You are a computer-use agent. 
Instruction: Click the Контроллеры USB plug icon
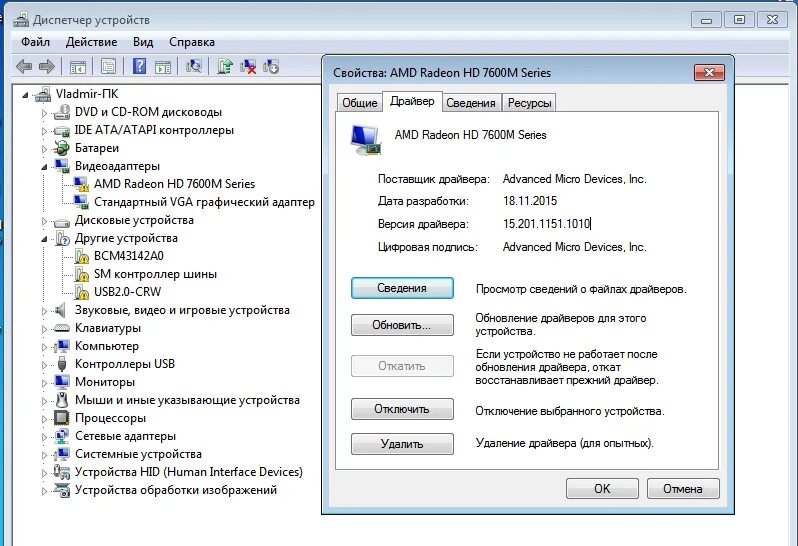click(62, 364)
